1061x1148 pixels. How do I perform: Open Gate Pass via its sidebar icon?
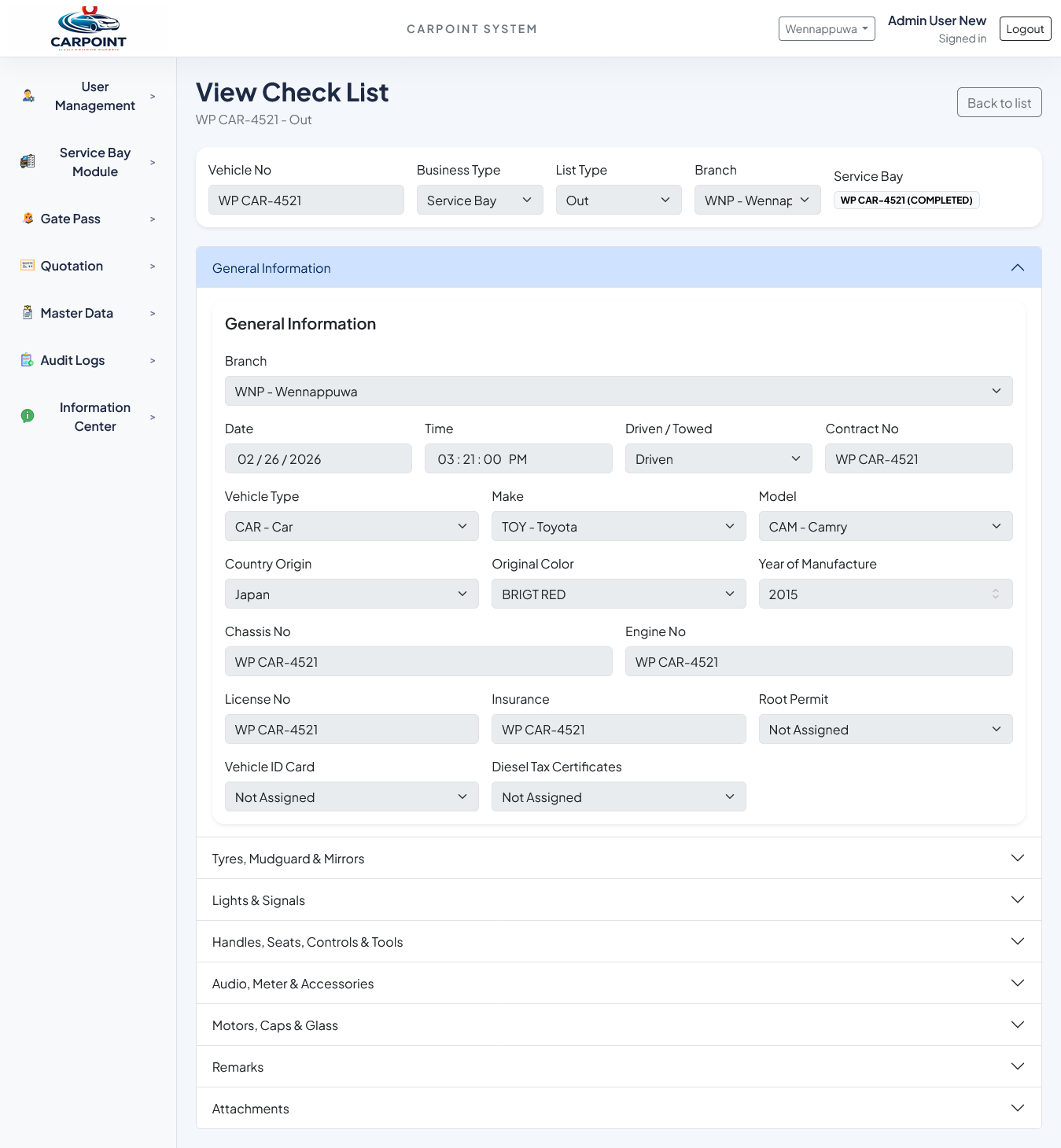(x=28, y=219)
